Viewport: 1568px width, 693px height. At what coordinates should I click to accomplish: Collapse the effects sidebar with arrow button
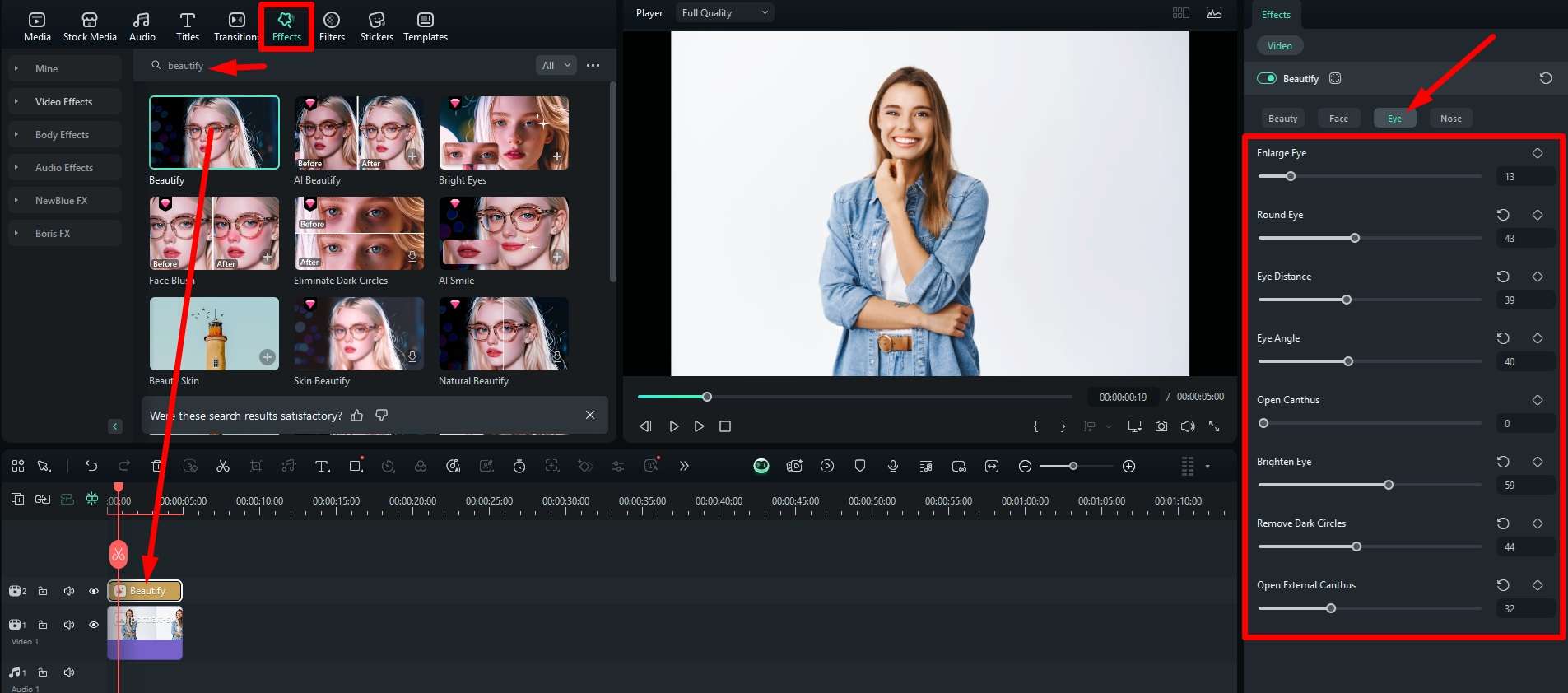115,426
